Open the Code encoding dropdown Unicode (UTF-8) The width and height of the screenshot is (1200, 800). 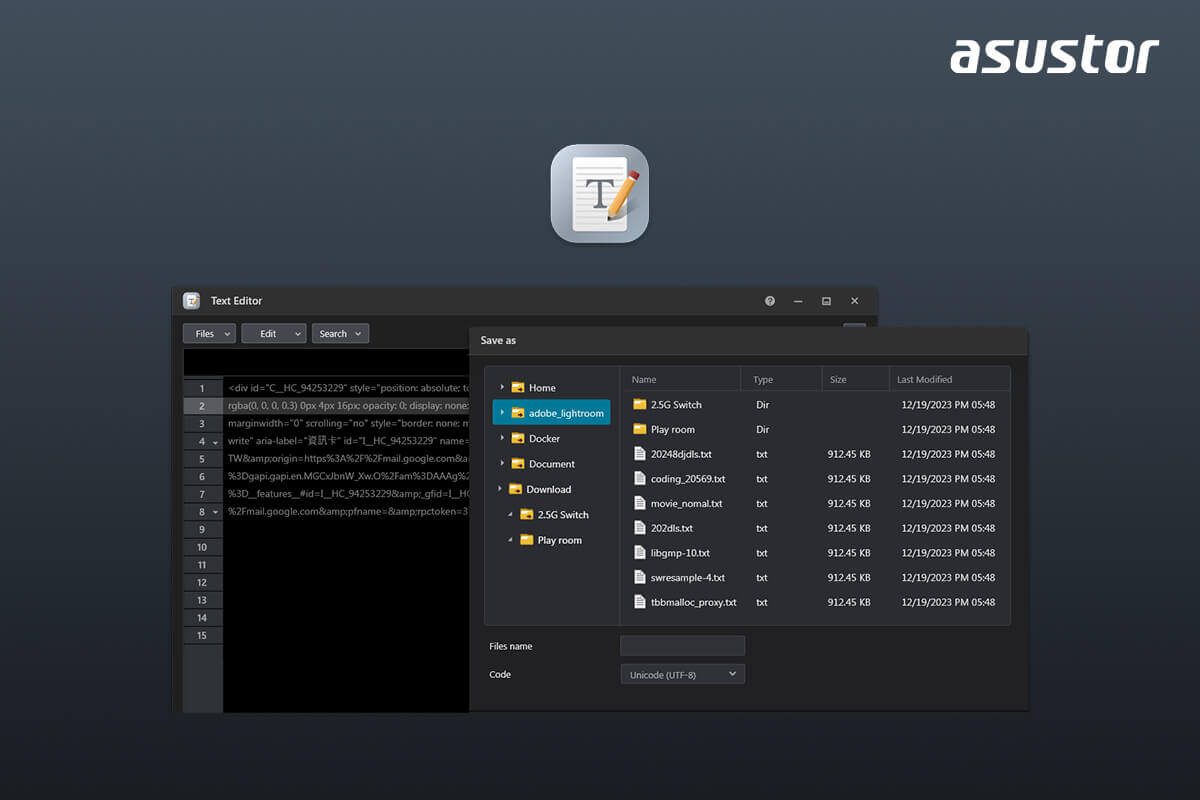pyautogui.click(x=682, y=674)
